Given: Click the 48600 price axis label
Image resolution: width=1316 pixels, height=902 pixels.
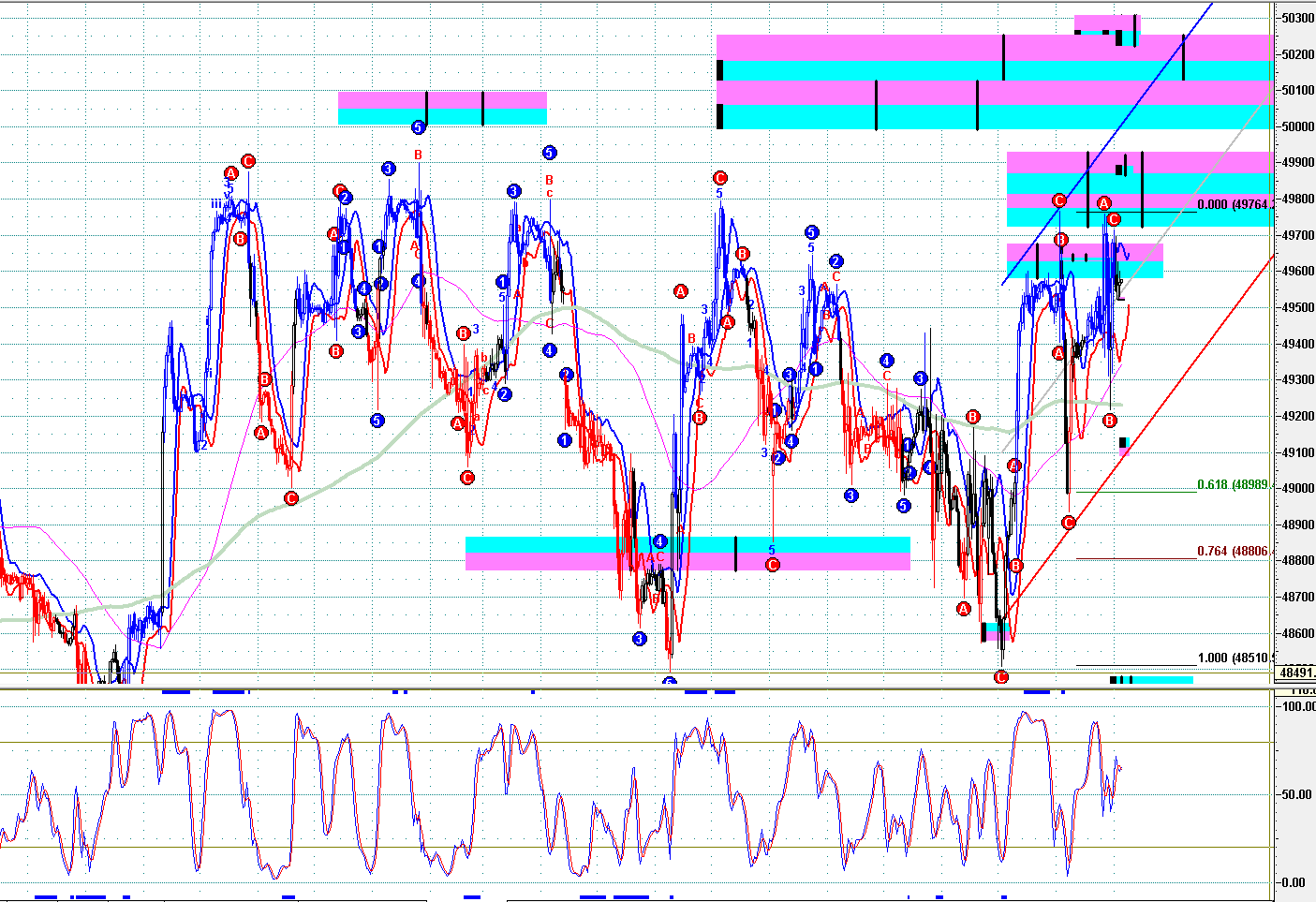Looking at the screenshot, I should tap(1297, 634).
